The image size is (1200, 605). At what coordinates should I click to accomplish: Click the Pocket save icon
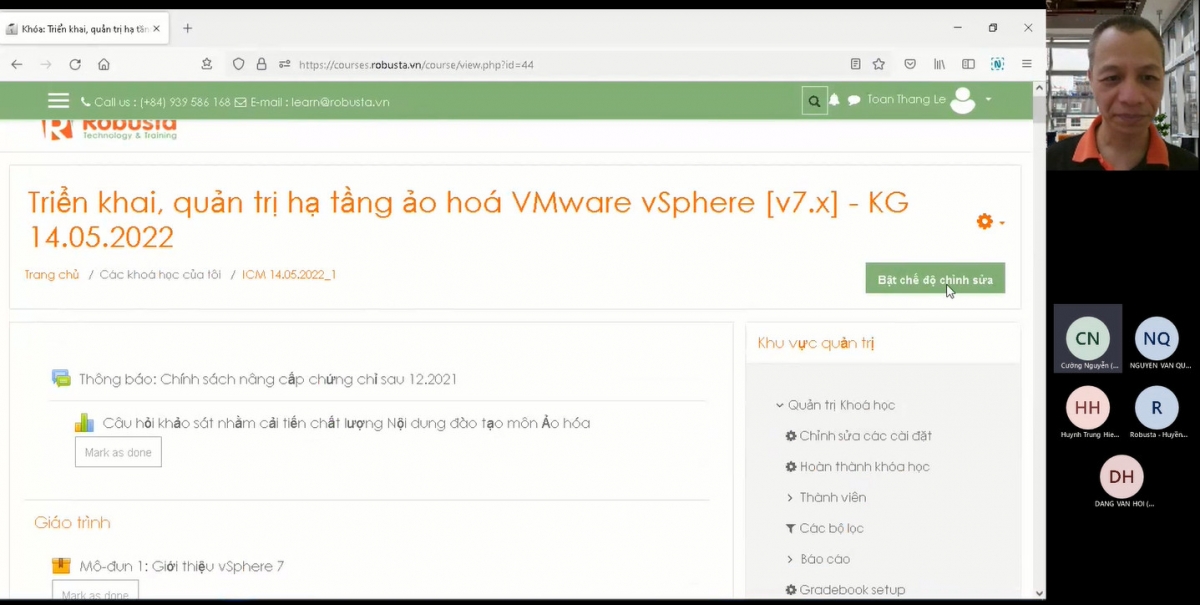[910, 64]
